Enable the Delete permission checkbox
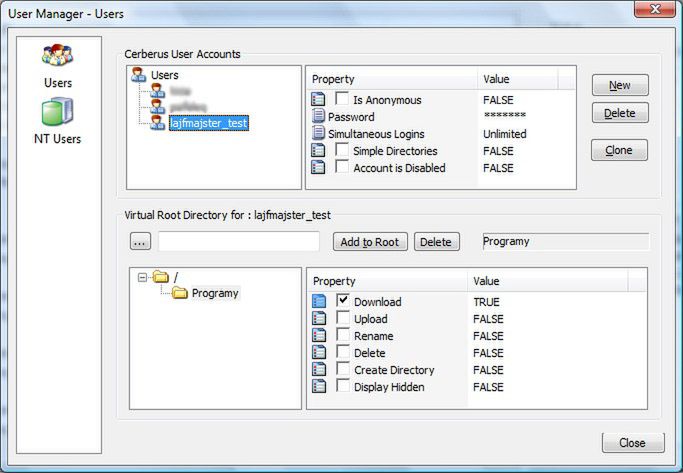The image size is (683, 473). pos(343,351)
